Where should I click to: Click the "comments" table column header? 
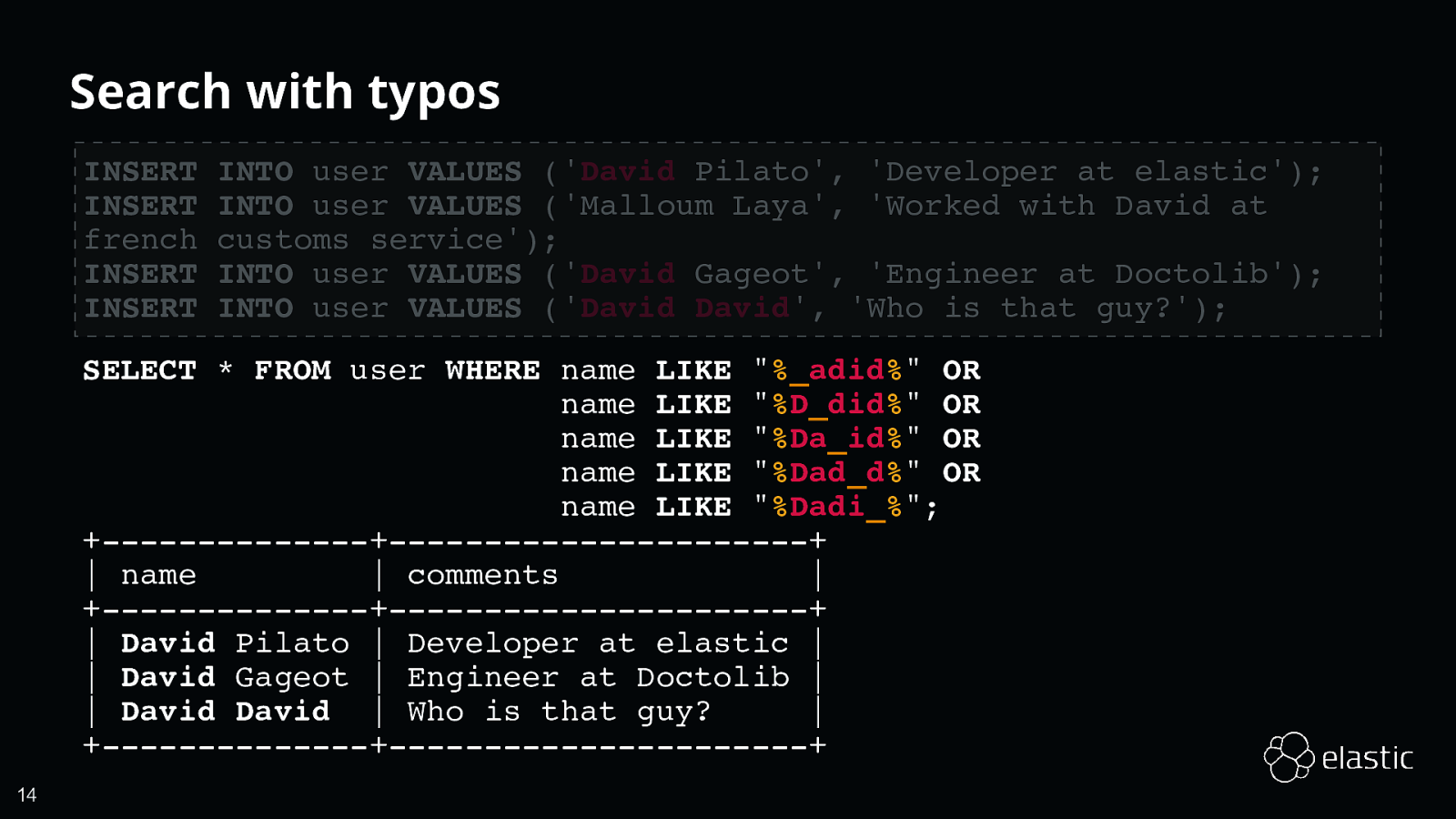click(482, 575)
